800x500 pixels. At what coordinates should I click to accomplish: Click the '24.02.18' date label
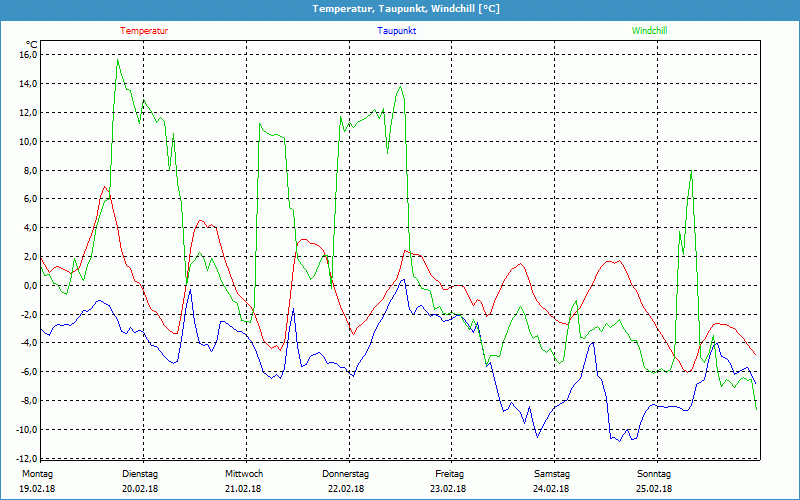pyautogui.click(x=551, y=489)
